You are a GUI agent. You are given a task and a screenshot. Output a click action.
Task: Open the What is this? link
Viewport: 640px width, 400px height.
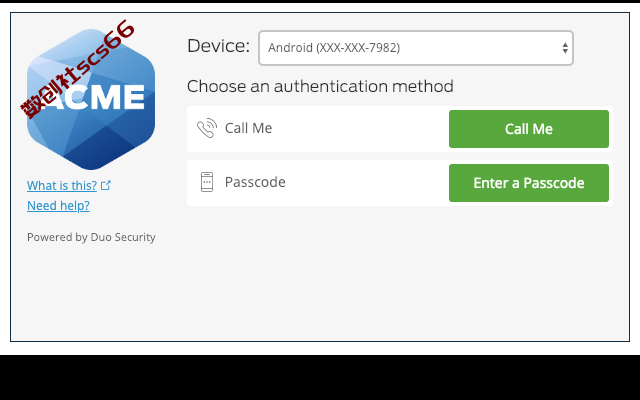point(62,186)
